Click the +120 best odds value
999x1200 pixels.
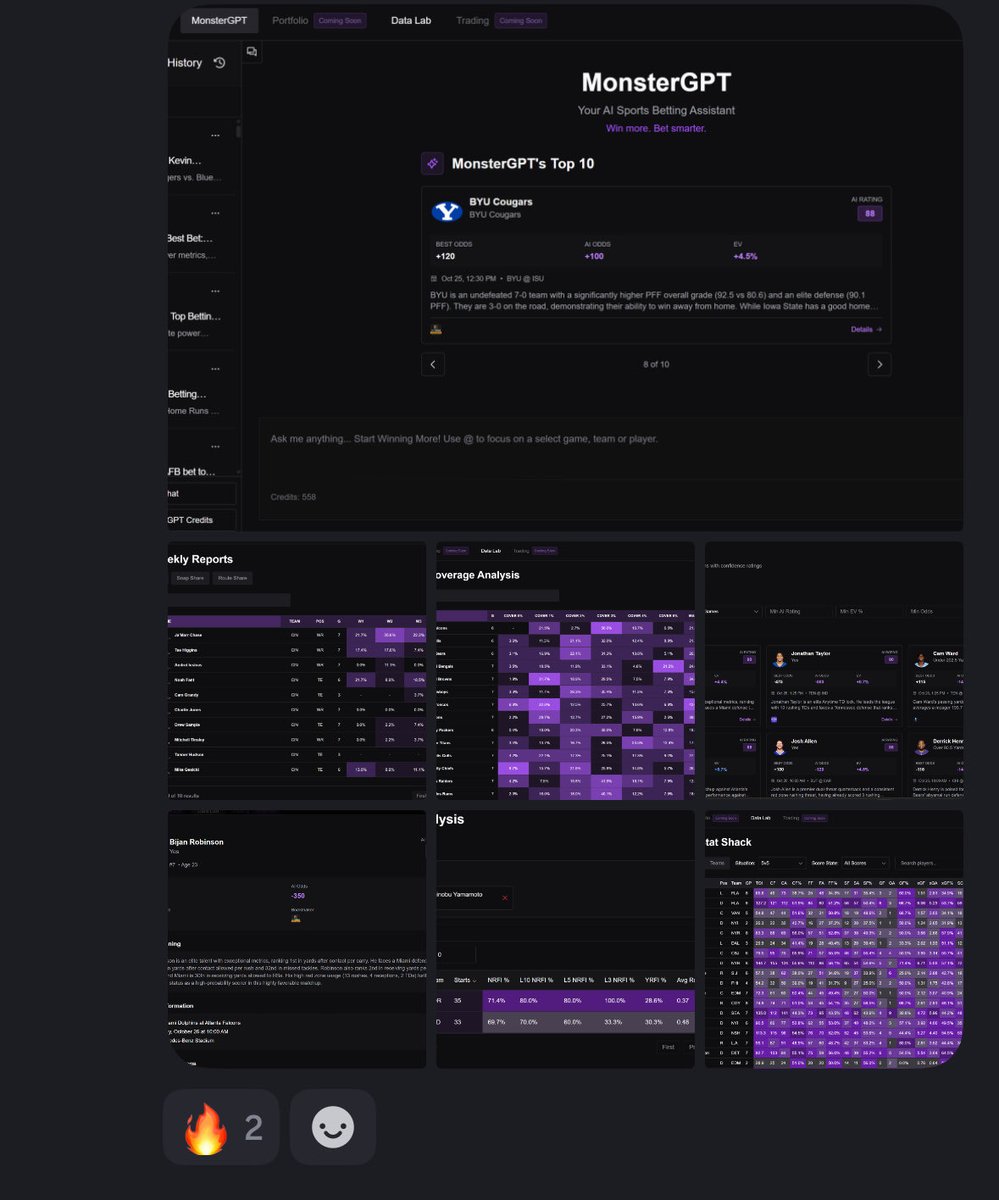pos(446,256)
